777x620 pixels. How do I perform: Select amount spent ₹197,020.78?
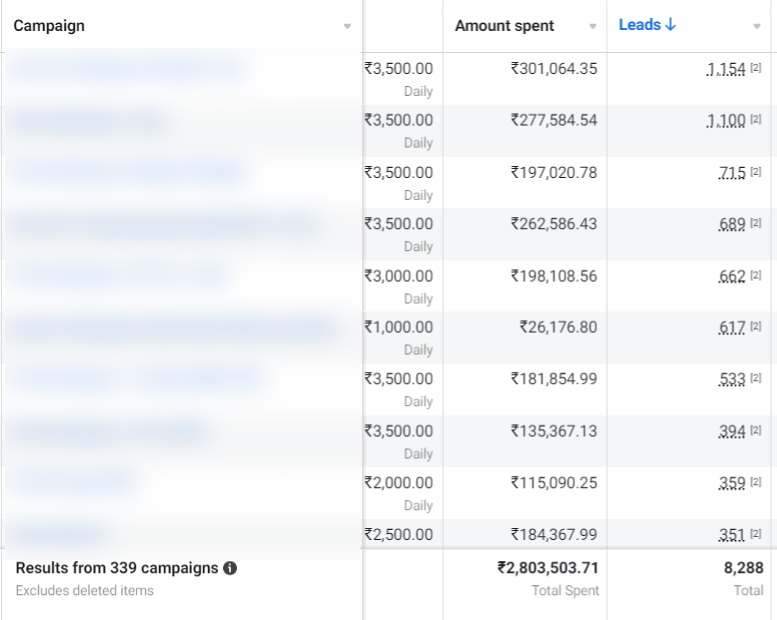click(x=554, y=172)
